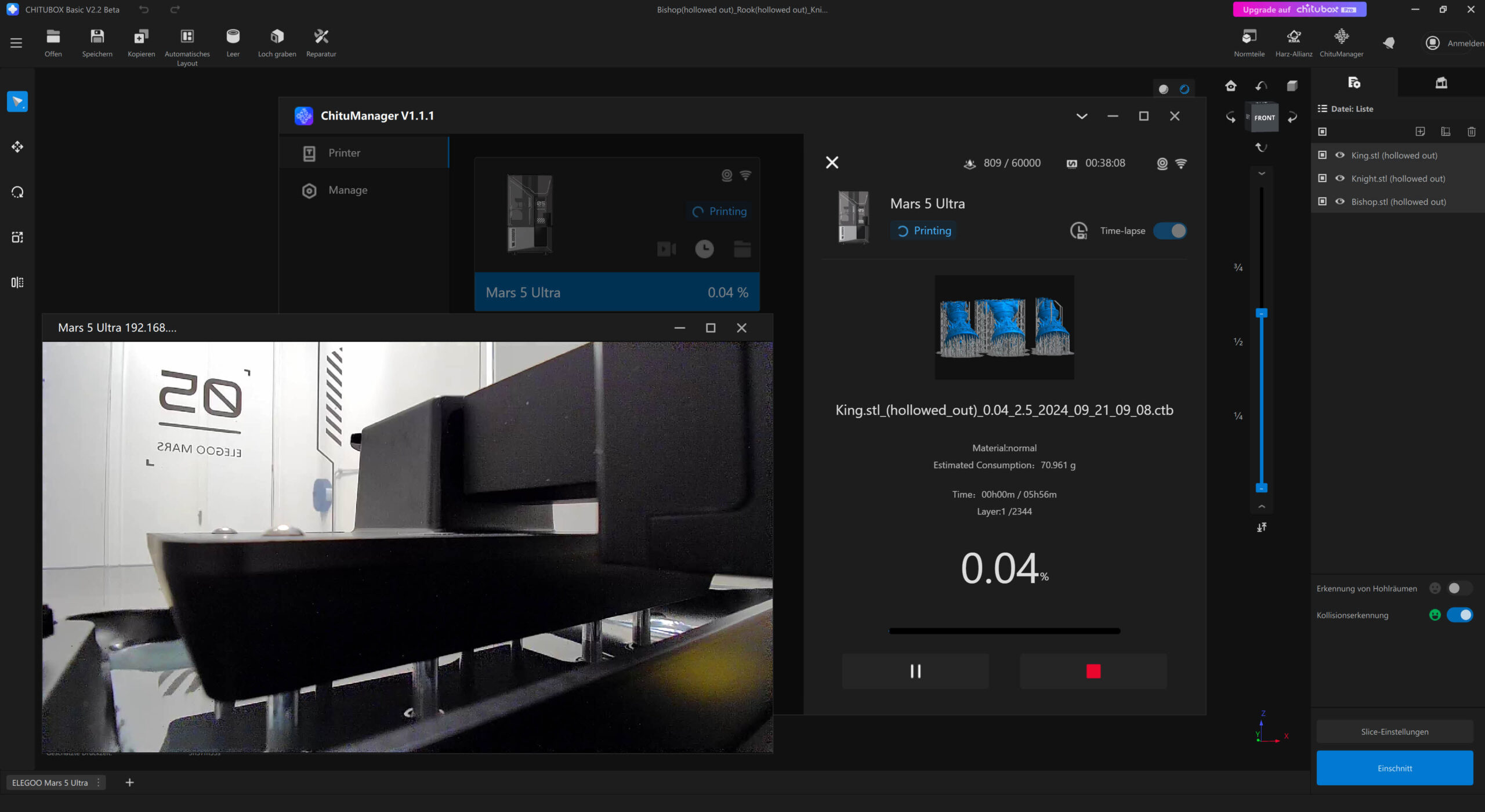Pause the print job
The height and width of the screenshot is (812, 1485).
[915, 671]
